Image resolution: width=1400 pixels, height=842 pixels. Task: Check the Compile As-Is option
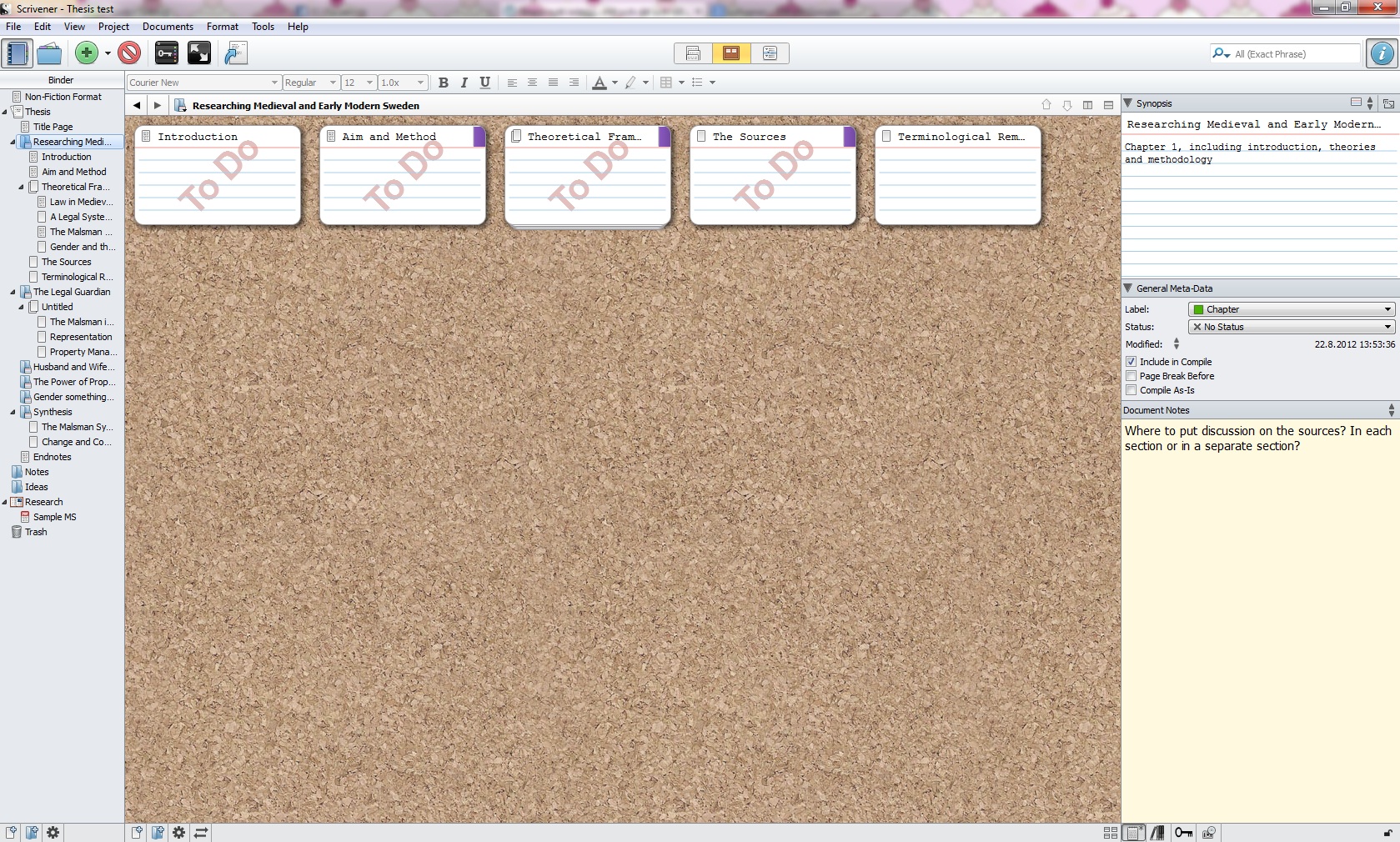click(1132, 390)
